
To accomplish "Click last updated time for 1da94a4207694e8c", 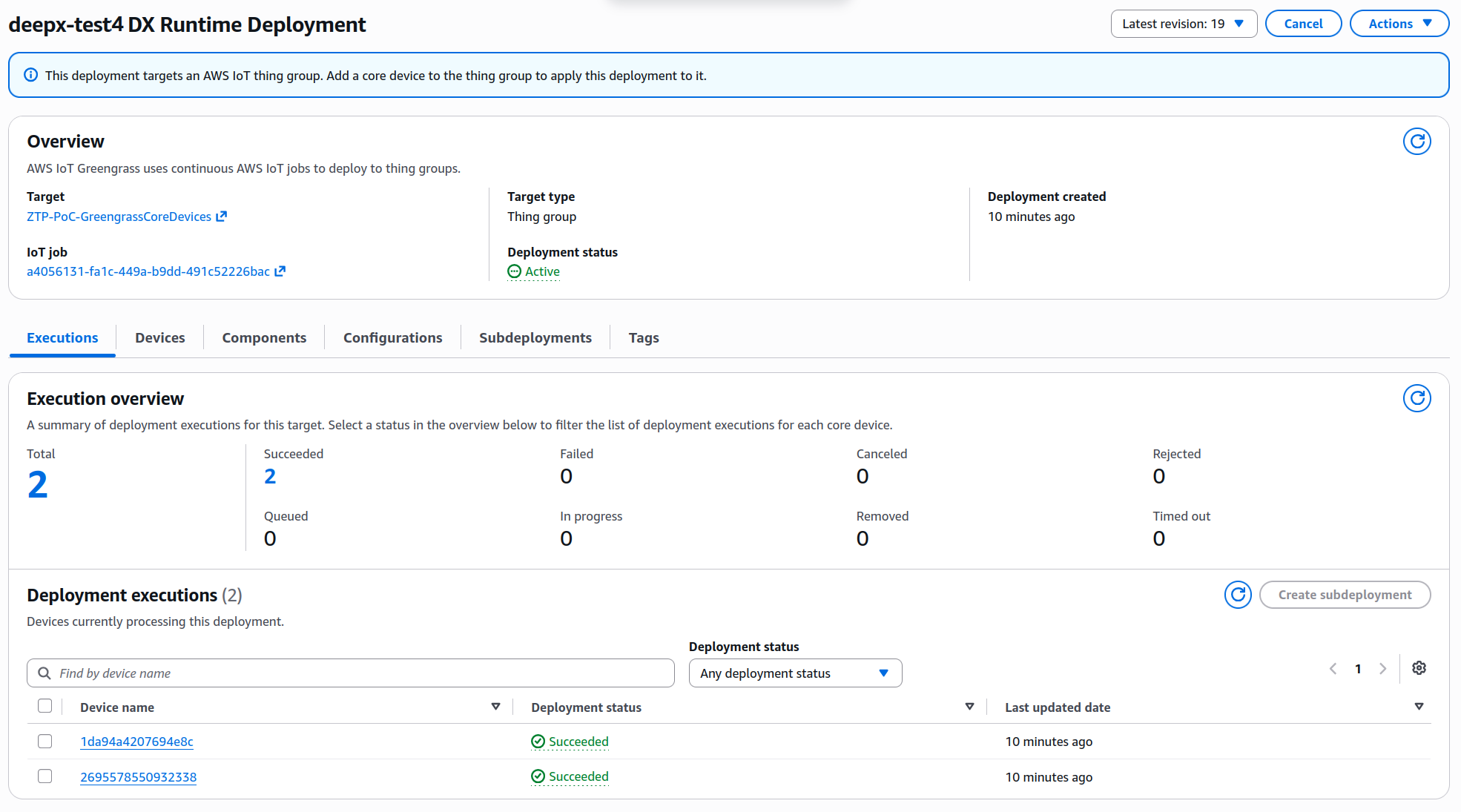I will (1049, 742).
